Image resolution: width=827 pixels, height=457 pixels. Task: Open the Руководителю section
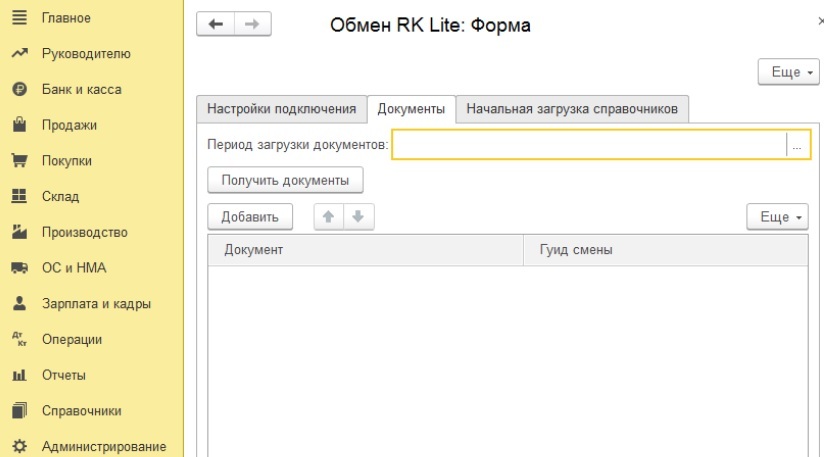[x=86, y=54]
